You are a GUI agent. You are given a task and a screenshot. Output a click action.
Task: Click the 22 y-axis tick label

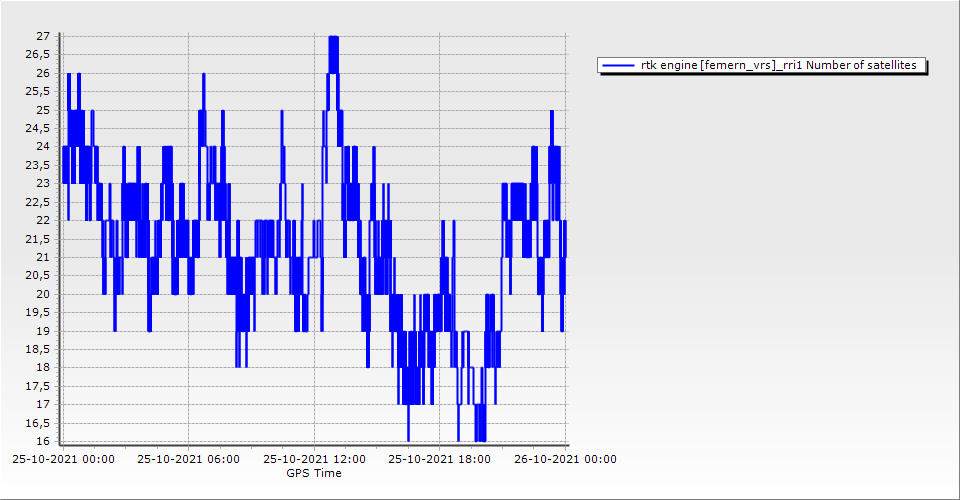42,220
